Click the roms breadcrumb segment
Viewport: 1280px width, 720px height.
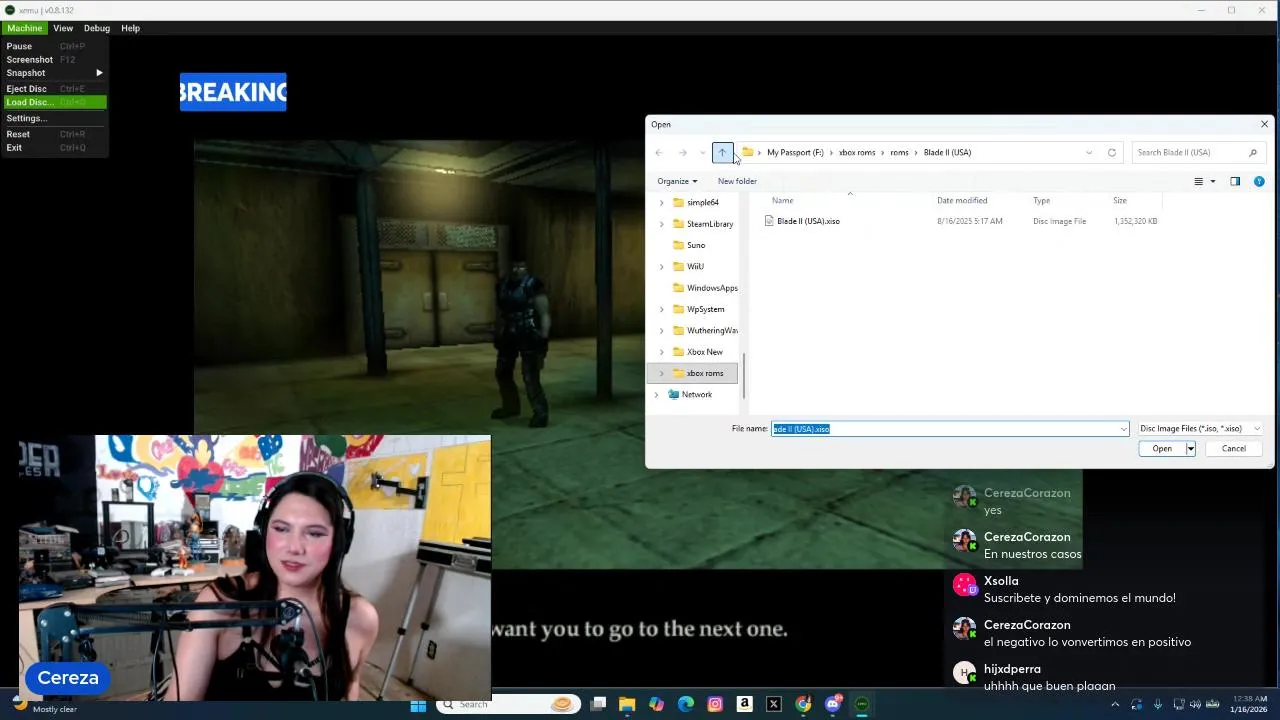point(899,152)
